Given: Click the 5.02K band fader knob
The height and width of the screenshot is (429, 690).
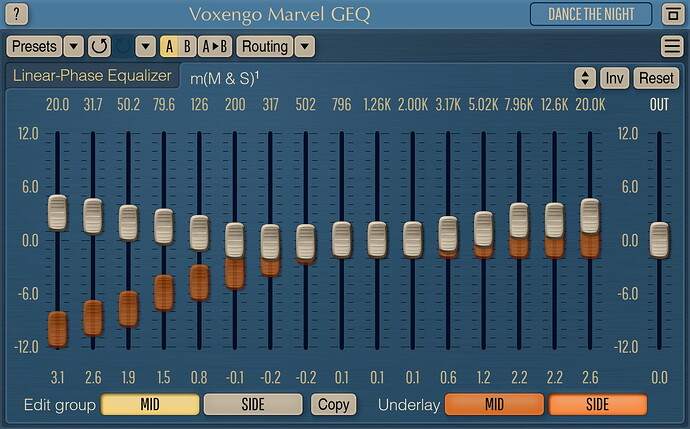Looking at the screenshot, I should tap(484, 229).
